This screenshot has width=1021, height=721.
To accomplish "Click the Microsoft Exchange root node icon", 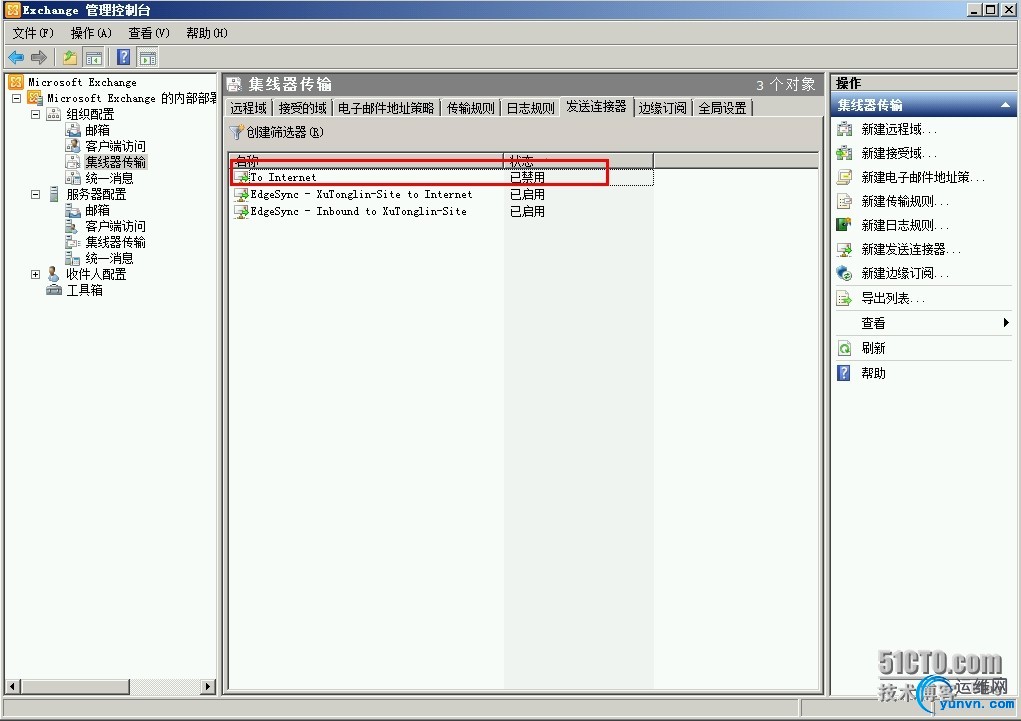I will point(16,82).
